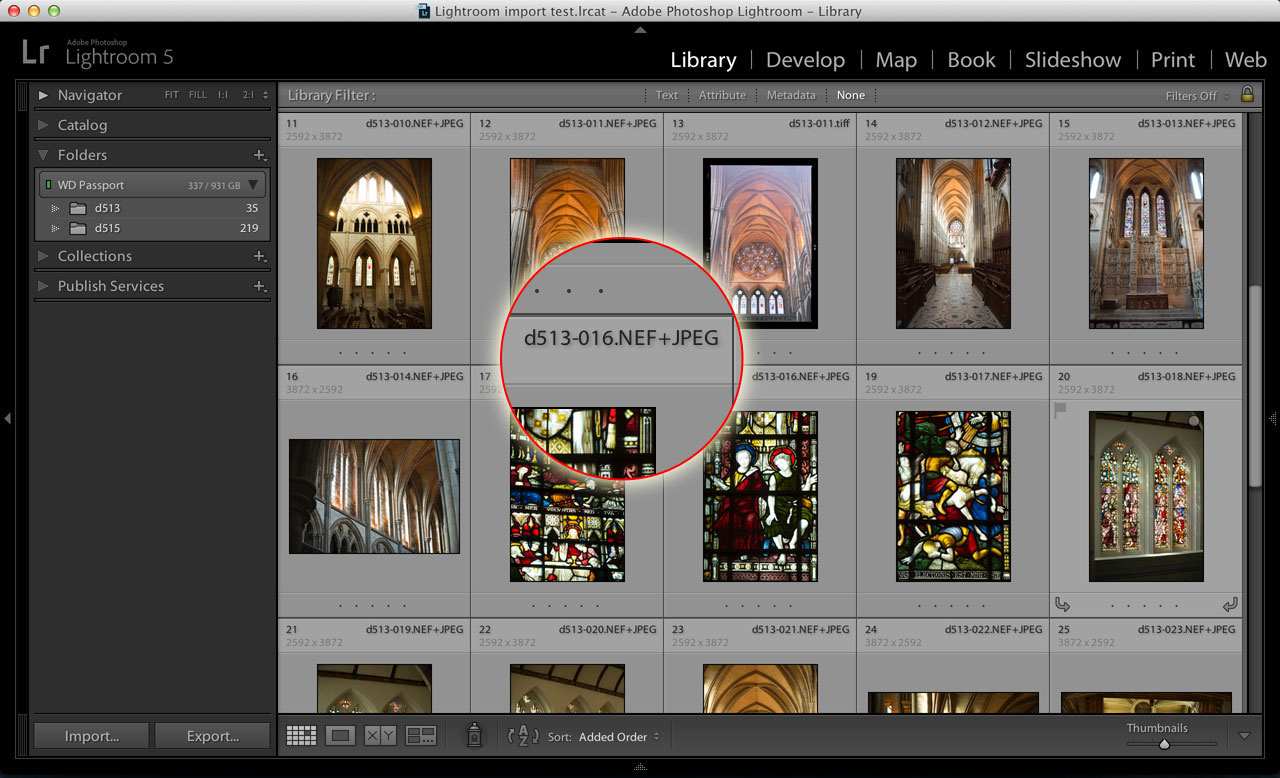This screenshot has height=778, width=1280.
Task: Switch to Loupe view in toolbar
Action: click(x=340, y=736)
